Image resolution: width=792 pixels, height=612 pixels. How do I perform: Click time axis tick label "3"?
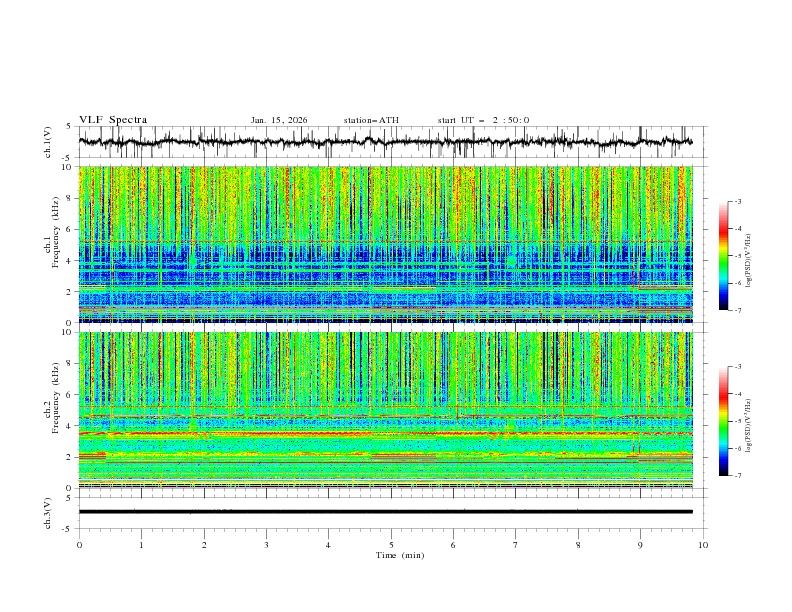tap(266, 545)
